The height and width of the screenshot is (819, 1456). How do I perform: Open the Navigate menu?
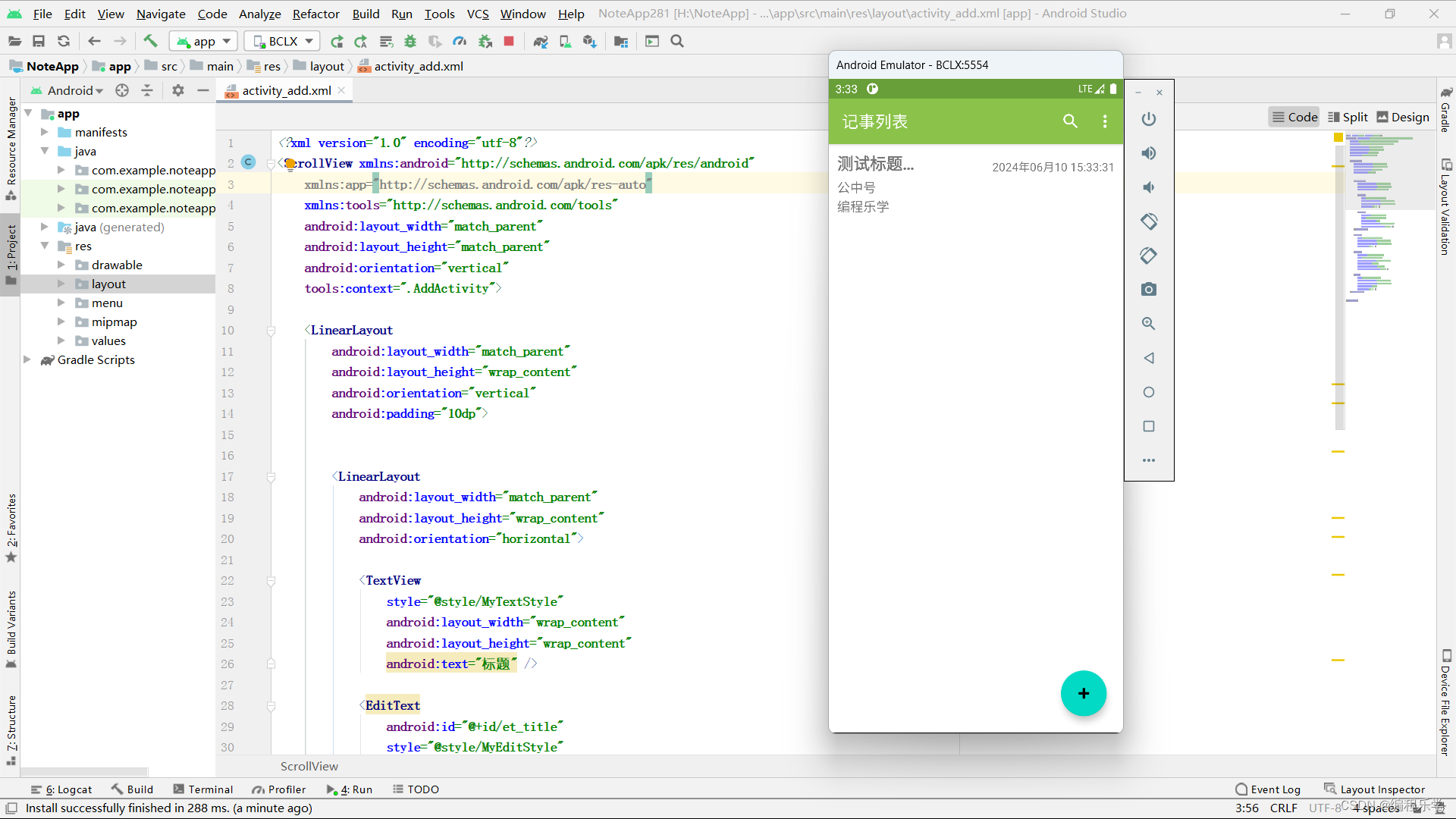(x=161, y=14)
